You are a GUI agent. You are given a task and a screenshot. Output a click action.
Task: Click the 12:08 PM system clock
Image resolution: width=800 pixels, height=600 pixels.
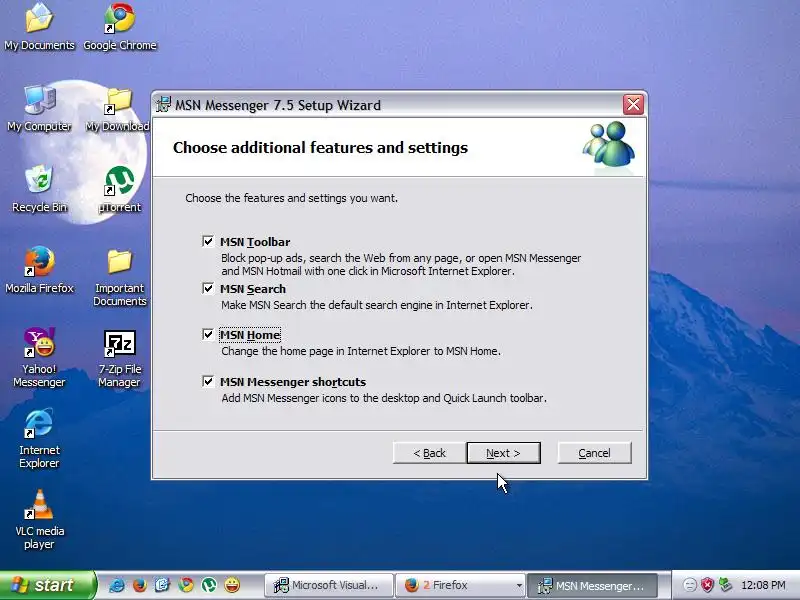coord(763,585)
